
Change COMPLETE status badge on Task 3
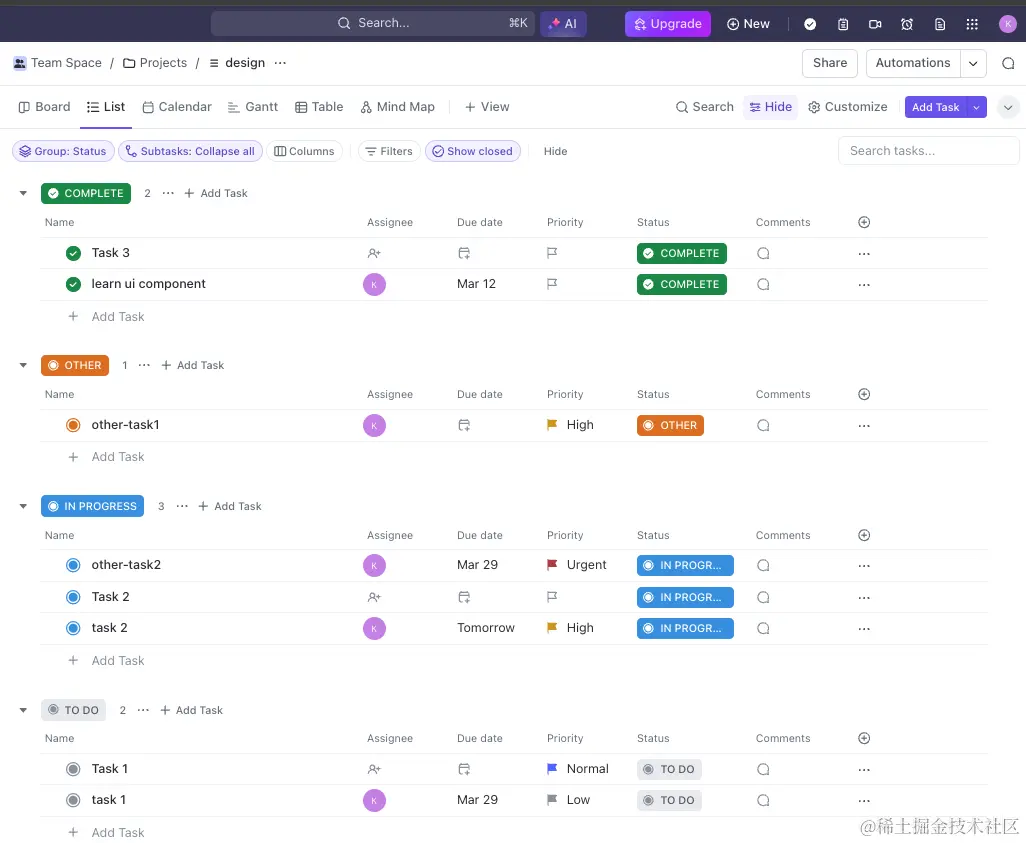681,253
